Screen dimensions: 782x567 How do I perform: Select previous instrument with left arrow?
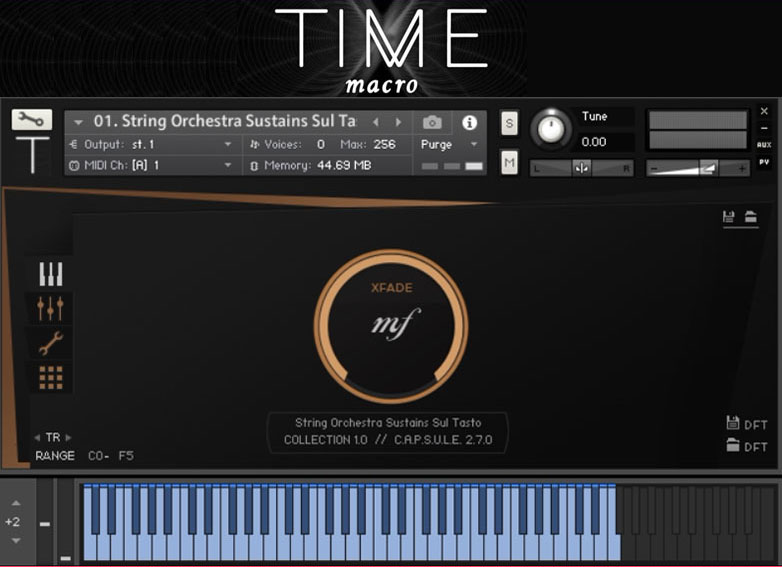tap(376, 122)
